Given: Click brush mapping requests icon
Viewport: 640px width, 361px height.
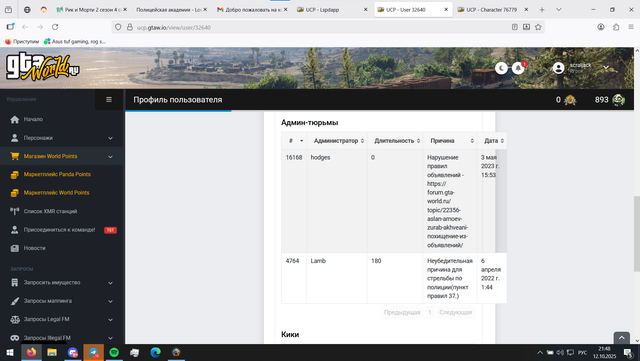Looking at the screenshot, I should tap(15, 301).
